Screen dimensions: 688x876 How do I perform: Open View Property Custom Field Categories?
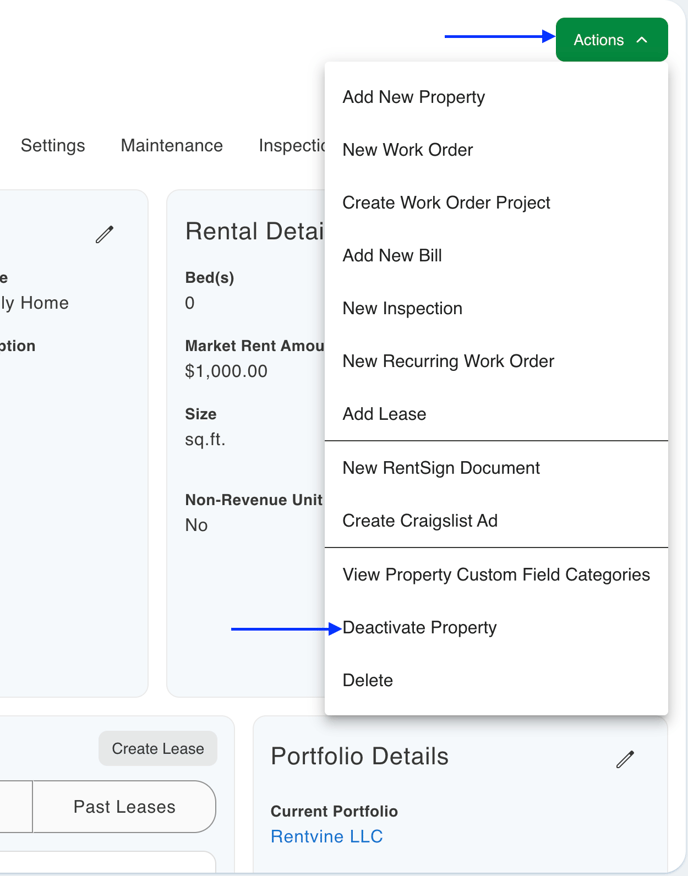pos(496,575)
